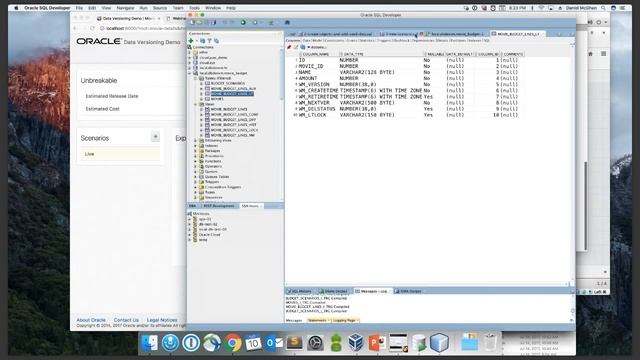Expand the Functions tree node
This screenshot has height=360, width=640.
tap(196, 161)
